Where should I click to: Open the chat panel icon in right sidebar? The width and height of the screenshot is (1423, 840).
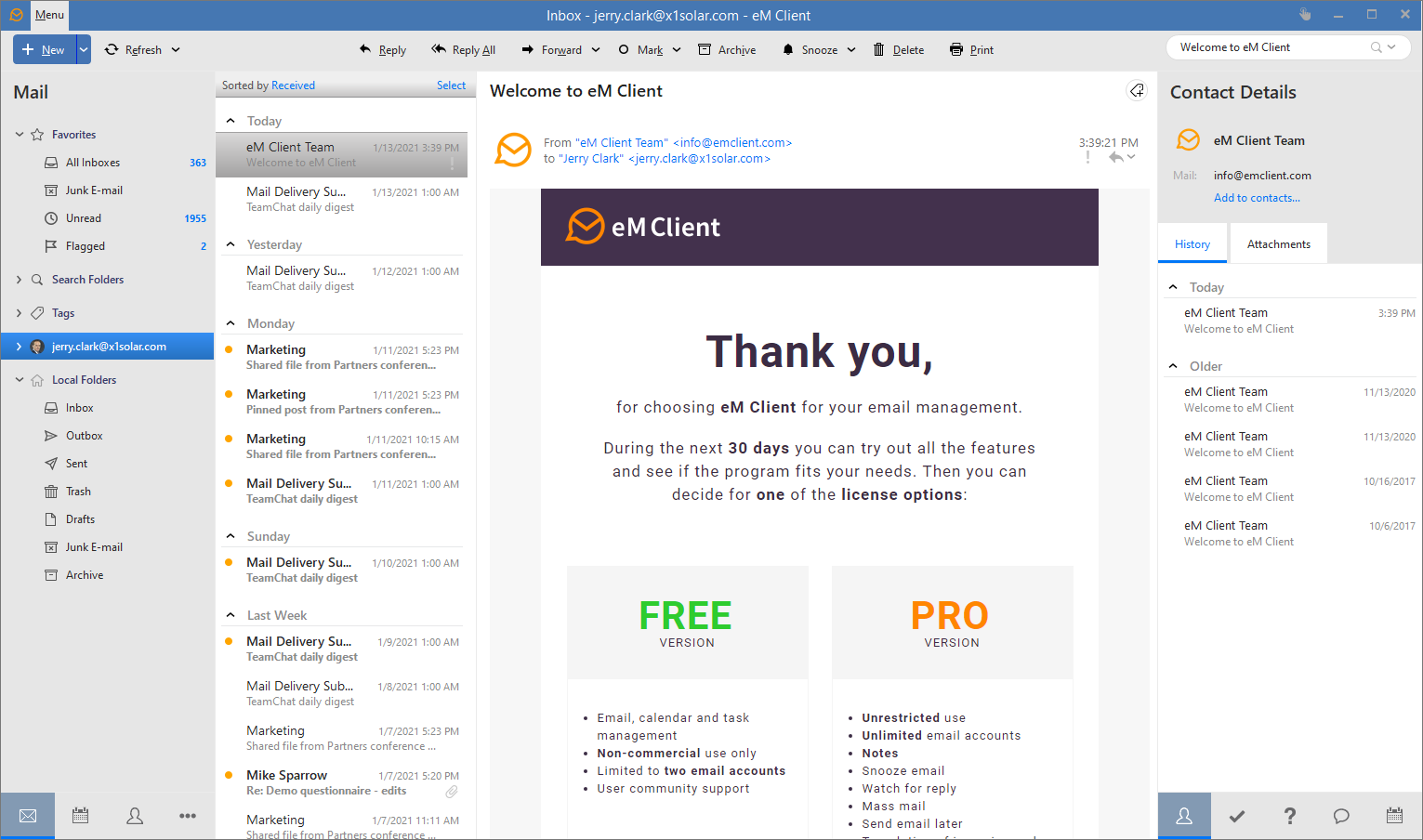click(x=1341, y=816)
